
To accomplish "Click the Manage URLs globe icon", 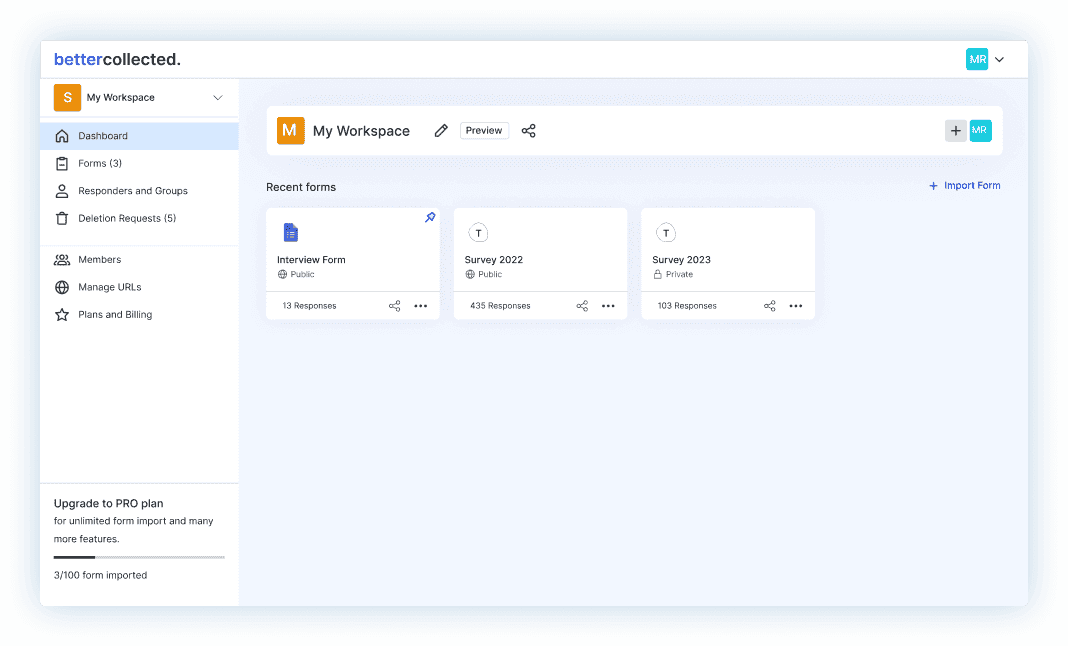I will tap(62, 287).
